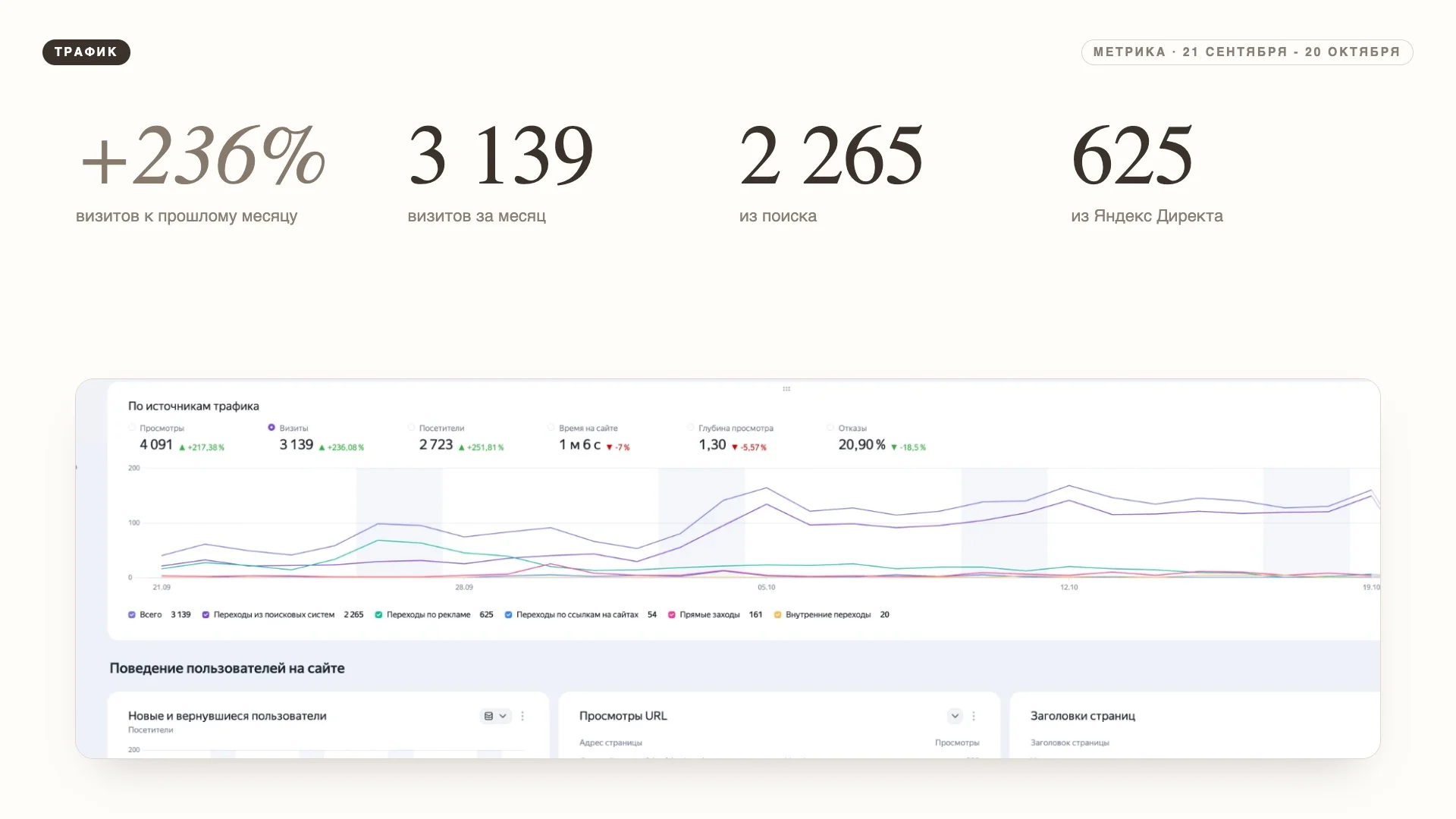1456x819 pixels.
Task: Toggle the Внутренние переходы legend checkbox
Action: pos(777,615)
